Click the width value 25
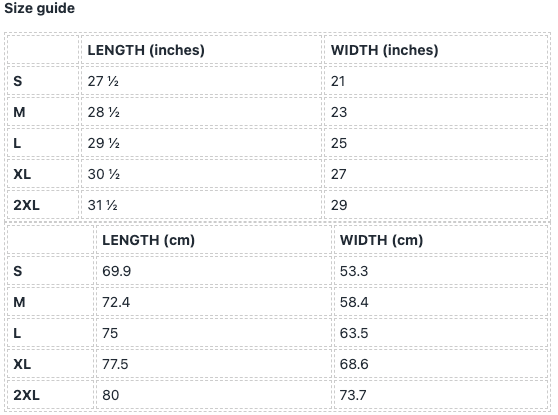This screenshot has height=415, width=558. pyautogui.click(x=339, y=143)
